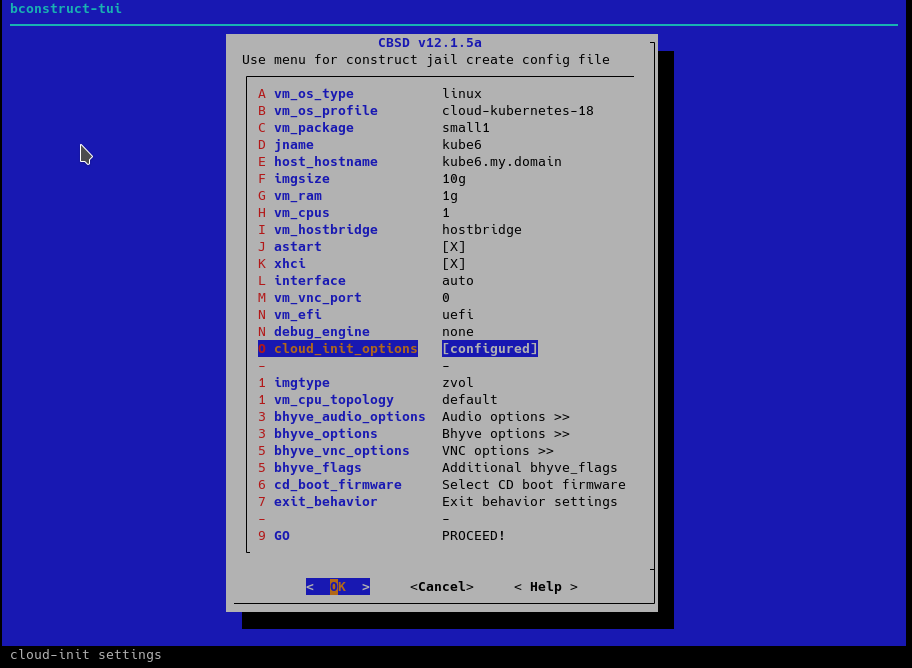
Task: Toggle the astart [X] checkbox
Action: pos(454,247)
